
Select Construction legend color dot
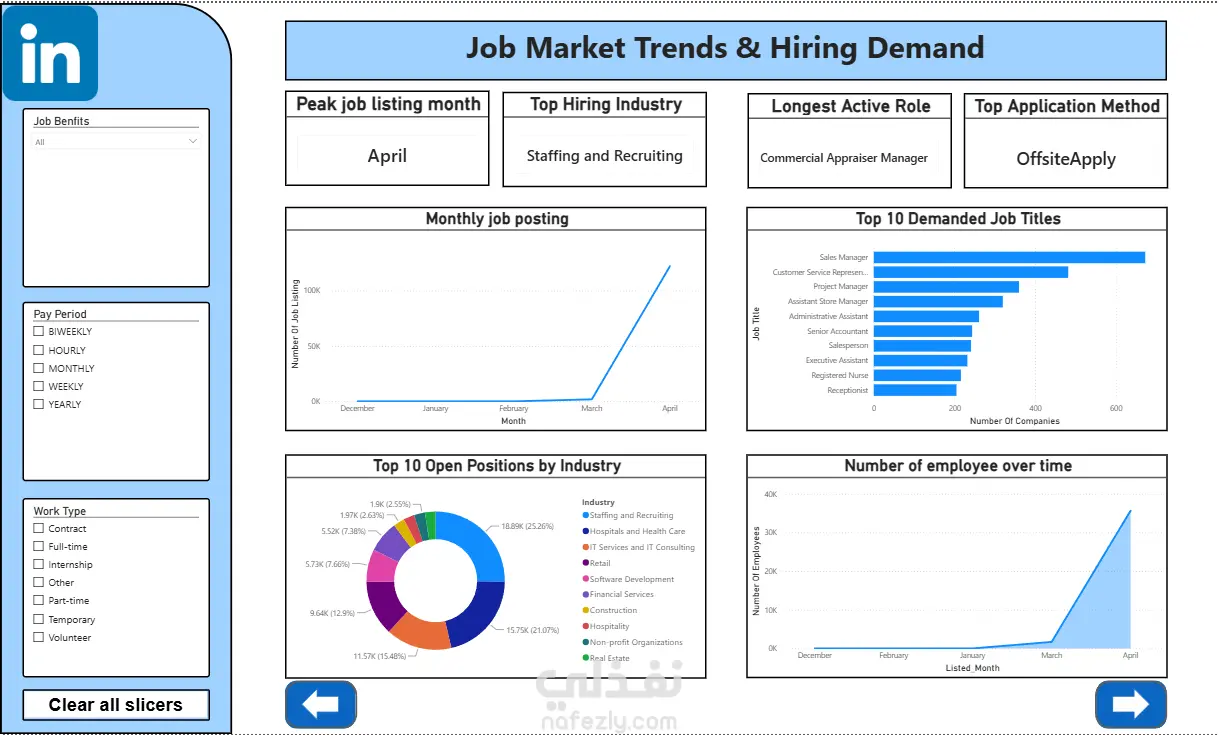click(x=585, y=610)
